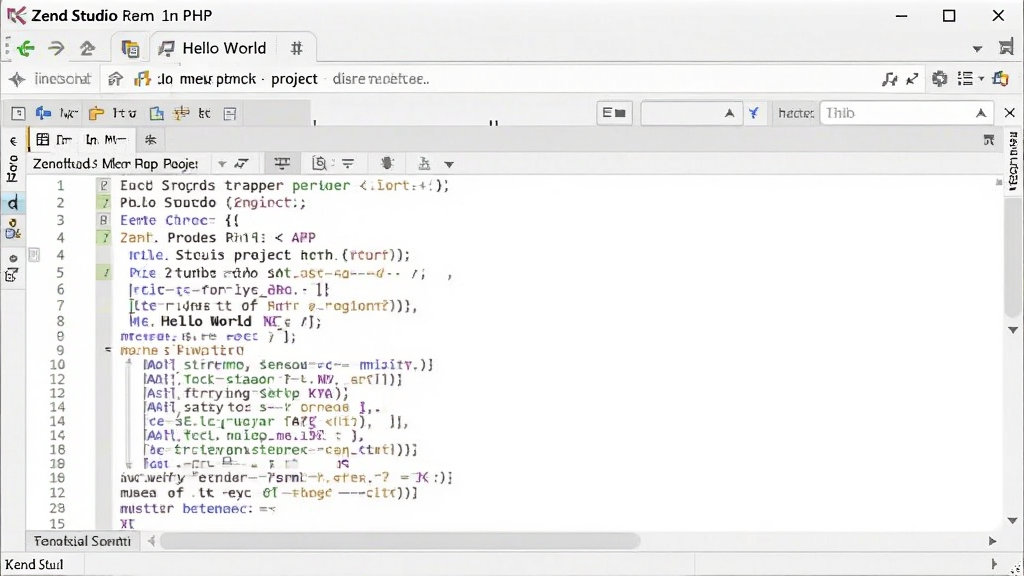The image size is (1024, 576).
Task: Click the horizontal scrollbar thumb
Action: click(400, 541)
